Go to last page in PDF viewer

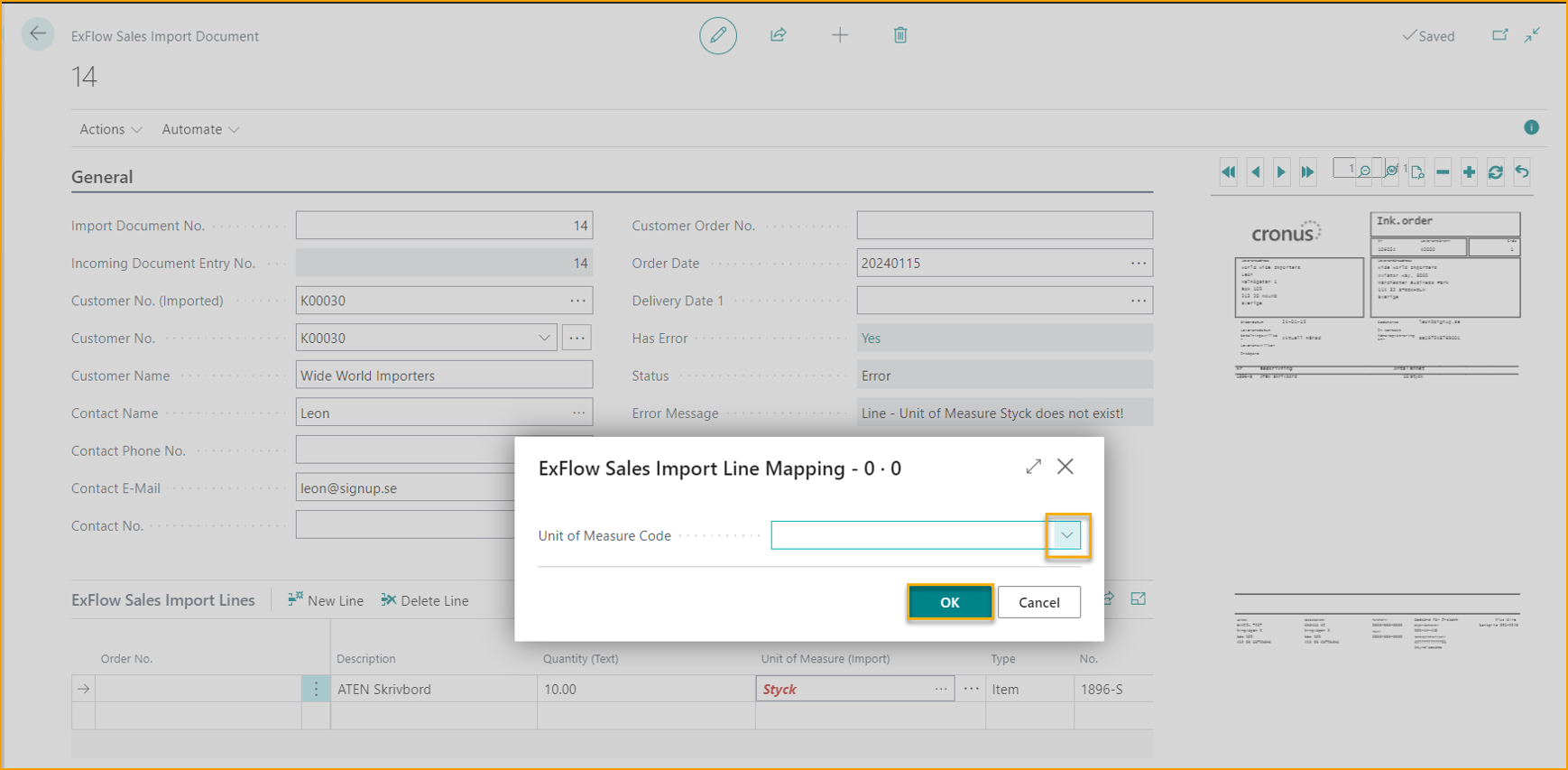coord(1307,172)
